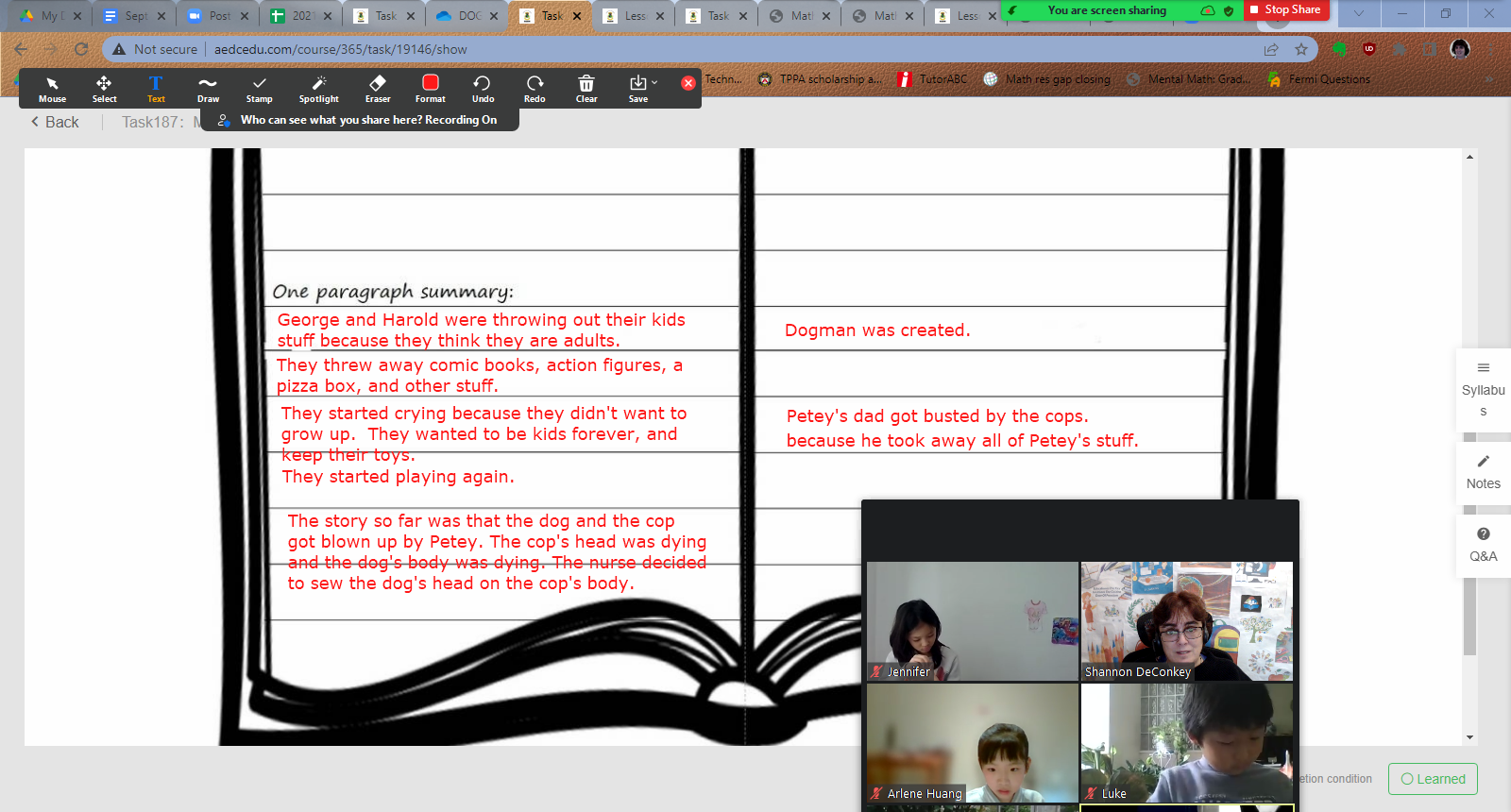Image resolution: width=1511 pixels, height=812 pixels.
Task: Reload the current page
Action: (81, 49)
